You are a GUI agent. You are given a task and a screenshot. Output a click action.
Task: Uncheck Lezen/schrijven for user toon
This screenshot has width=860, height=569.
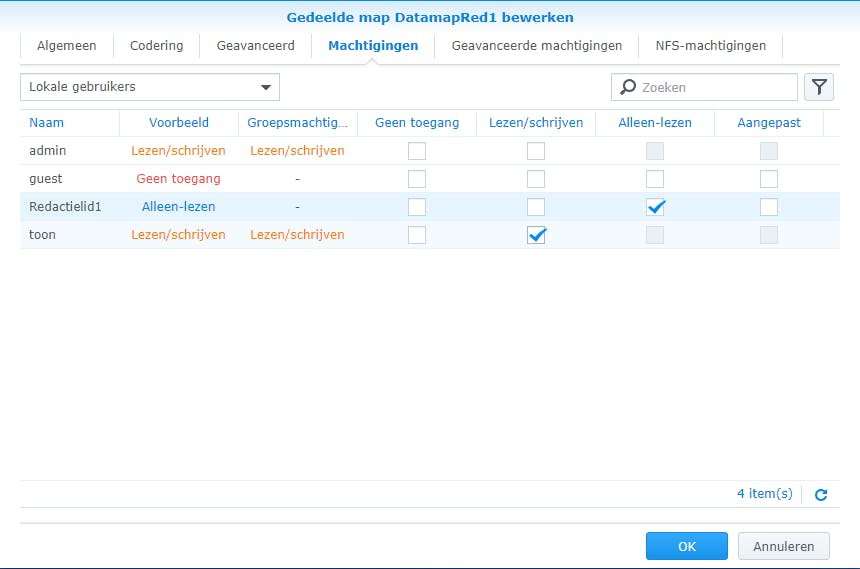click(537, 235)
